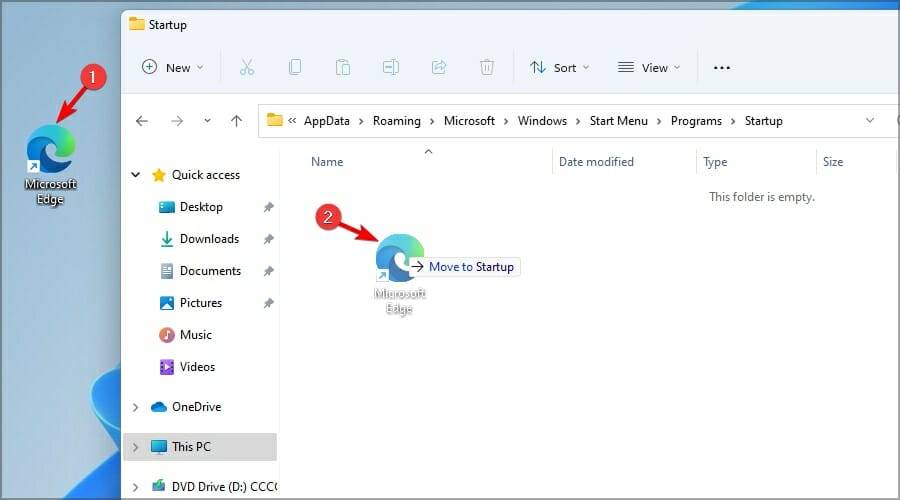The width and height of the screenshot is (900, 500).
Task: Click the Delete trash can icon
Action: (x=487, y=68)
